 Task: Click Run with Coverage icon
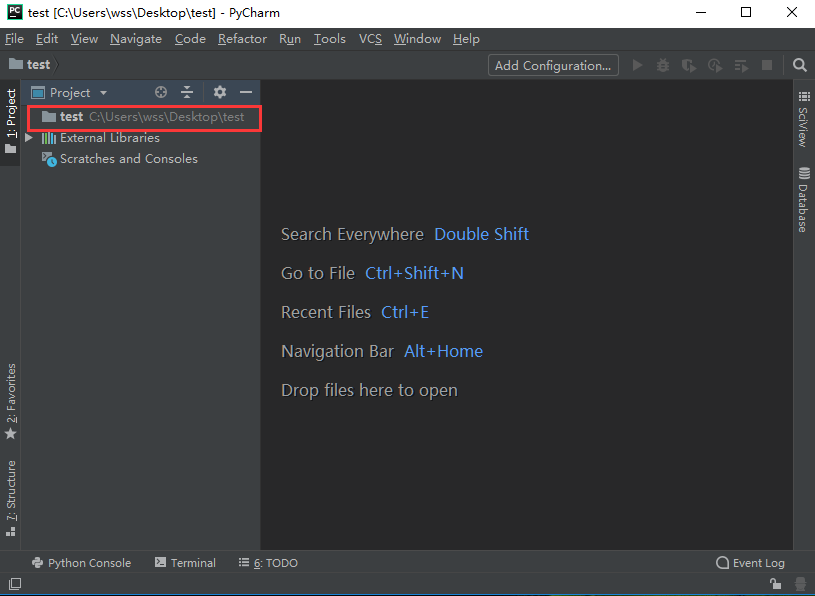pyautogui.click(x=689, y=65)
